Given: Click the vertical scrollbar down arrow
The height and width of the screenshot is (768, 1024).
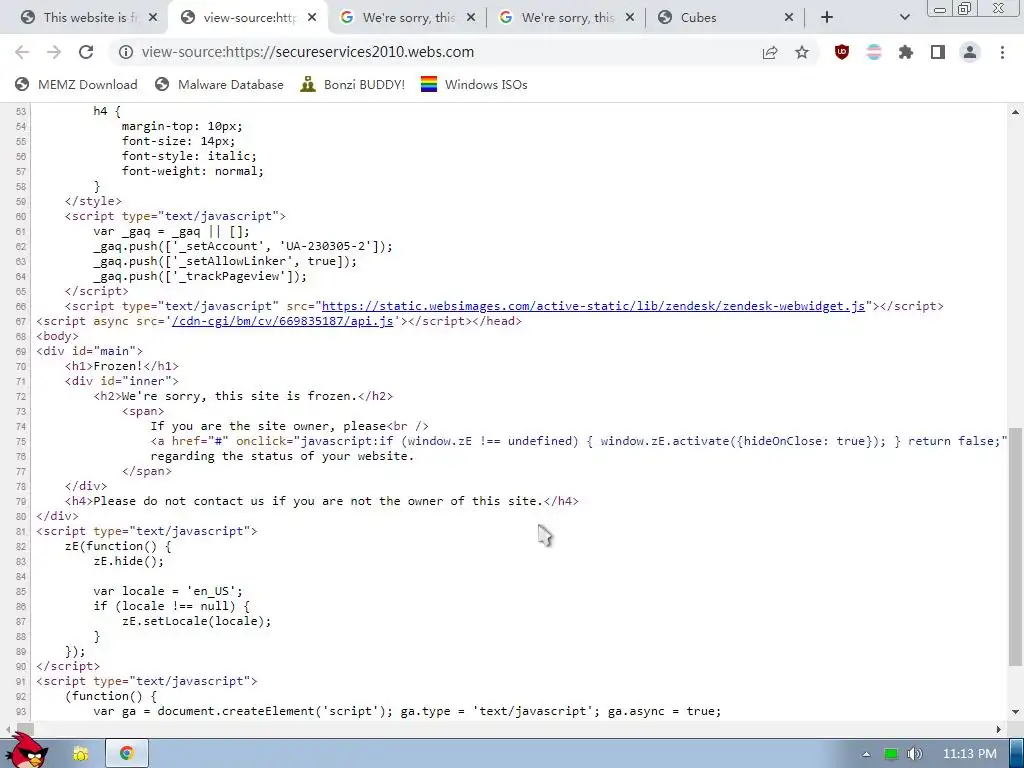Looking at the screenshot, I should (x=1015, y=712).
